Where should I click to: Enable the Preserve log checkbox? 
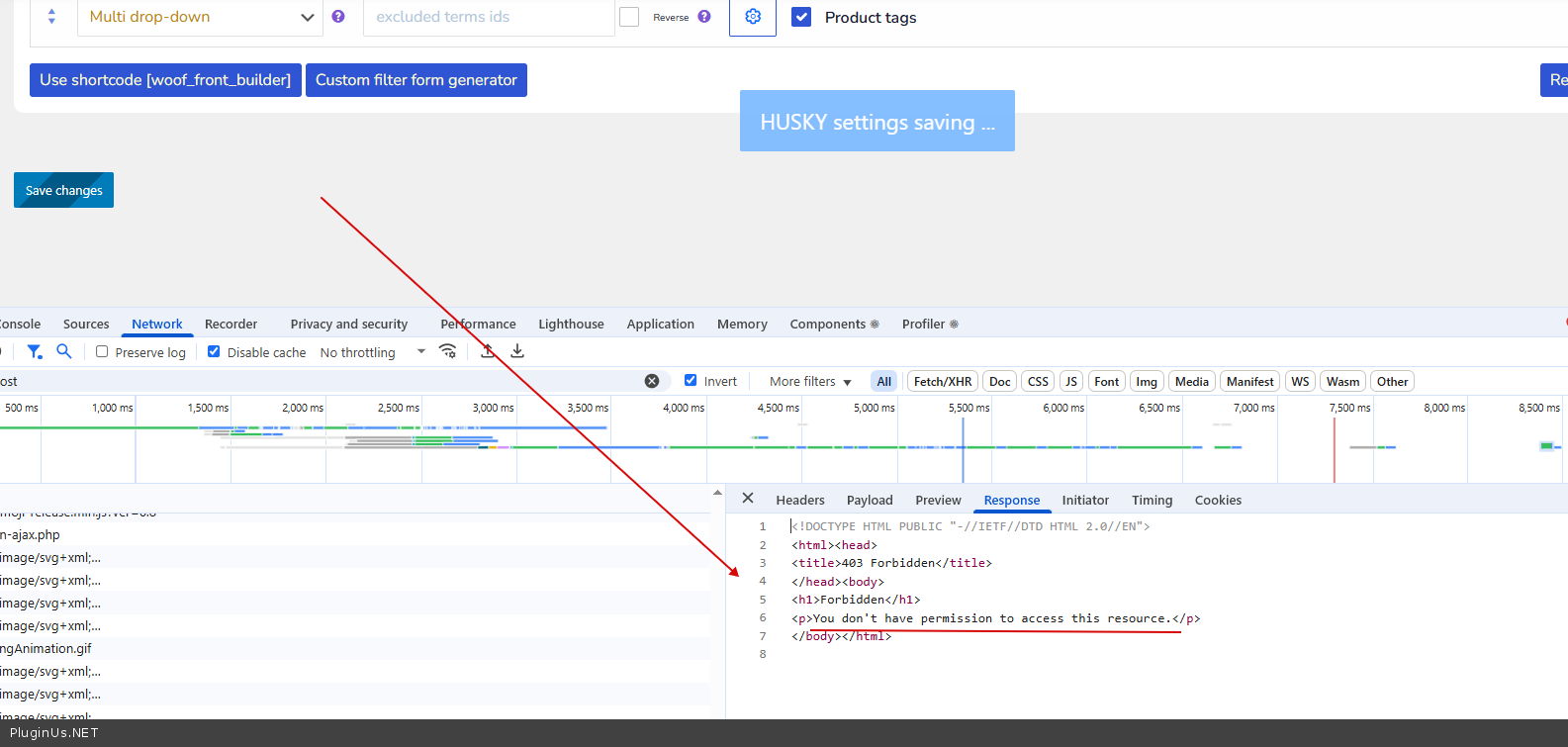click(102, 351)
